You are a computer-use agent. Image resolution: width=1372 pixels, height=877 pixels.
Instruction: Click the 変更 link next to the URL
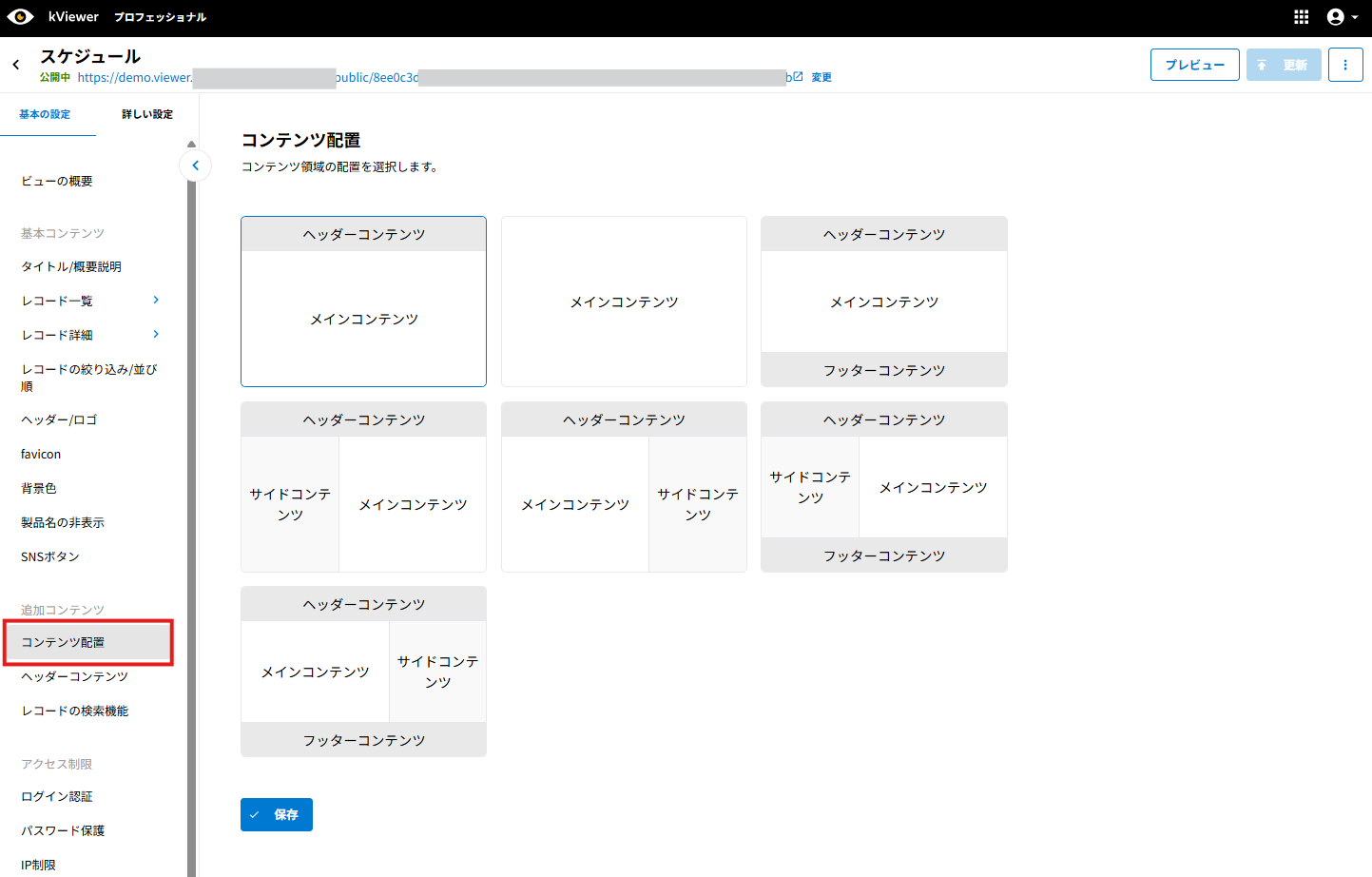coord(821,77)
